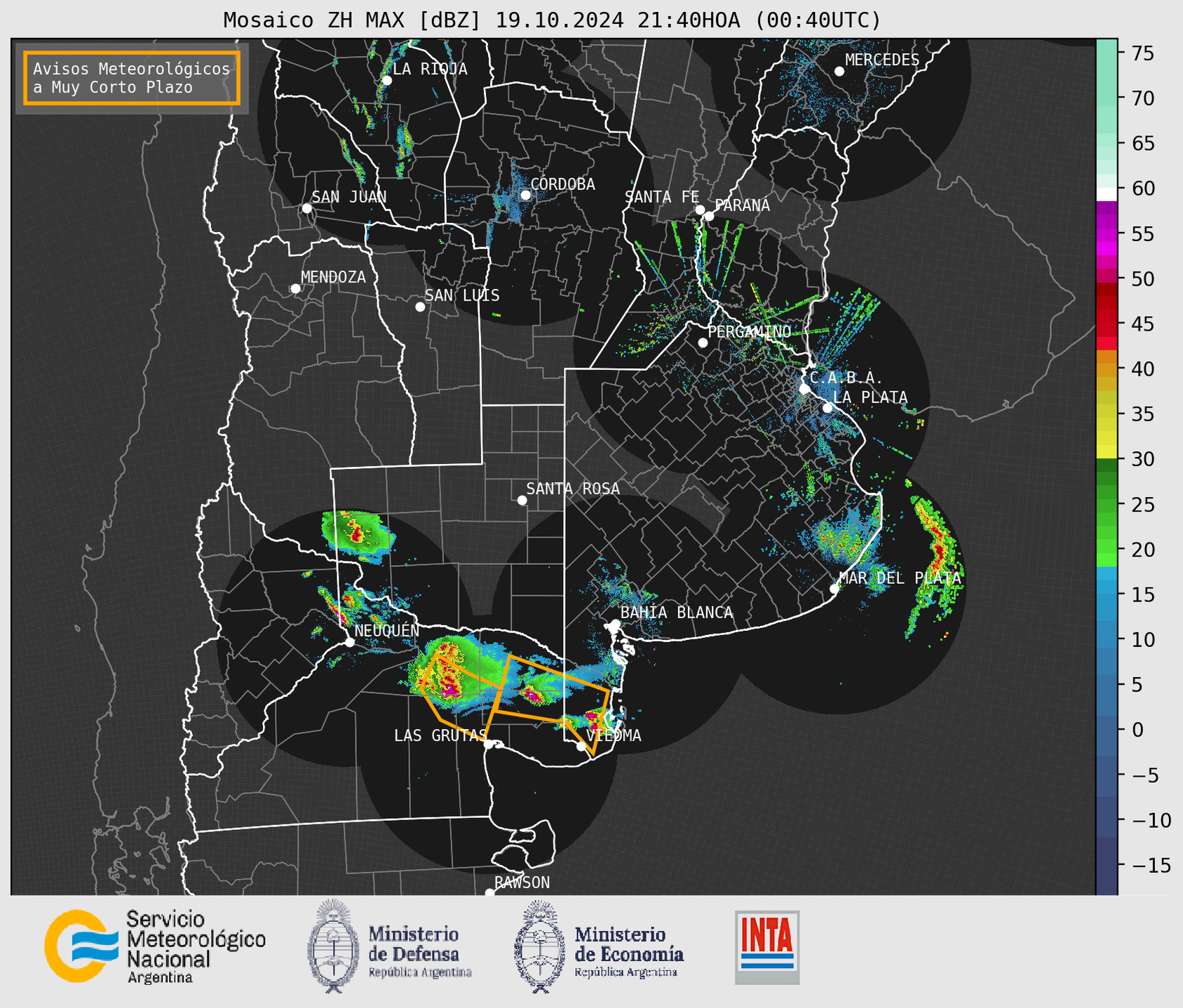Click the MERCEDES city label text
The width and height of the screenshot is (1183, 1008).
point(882,60)
